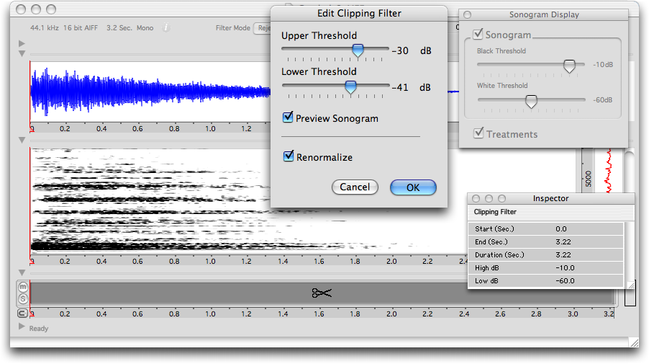The image size is (649, 364).
Task: Click the window resize grip corner
Action: [634, 342]
